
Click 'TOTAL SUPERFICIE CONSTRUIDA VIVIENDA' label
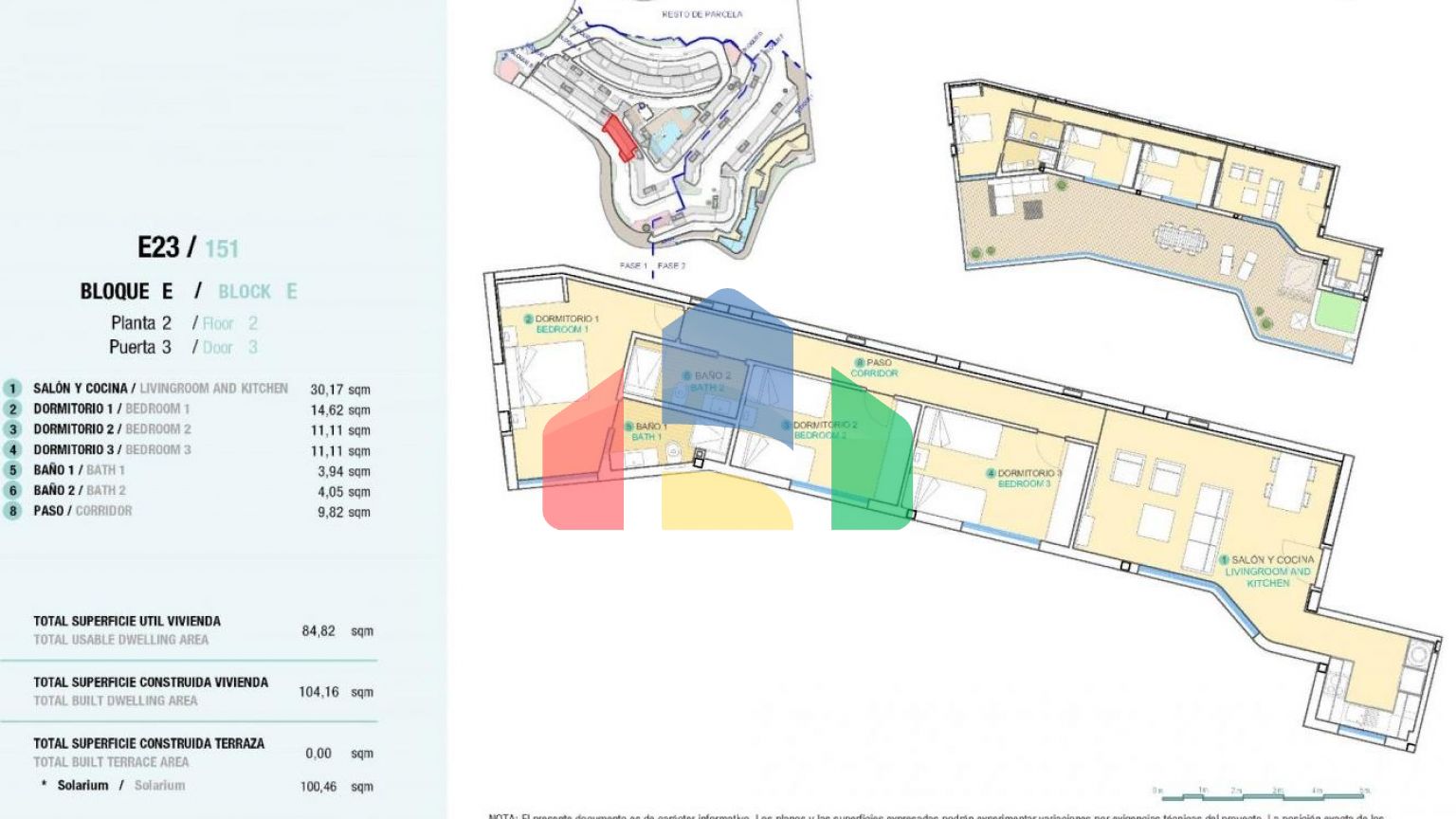point(151,682)
